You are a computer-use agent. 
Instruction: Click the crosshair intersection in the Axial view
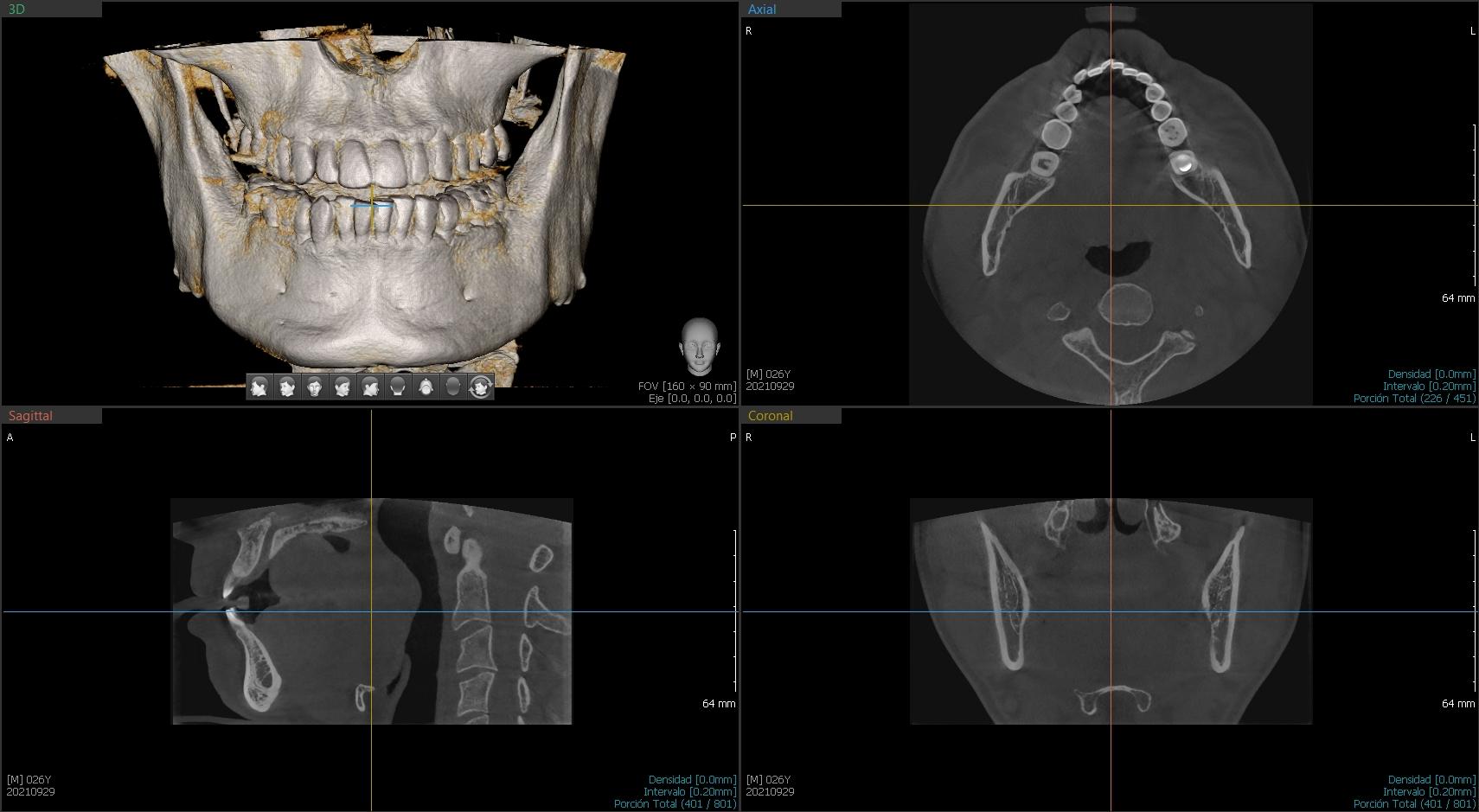(1111, 205)
